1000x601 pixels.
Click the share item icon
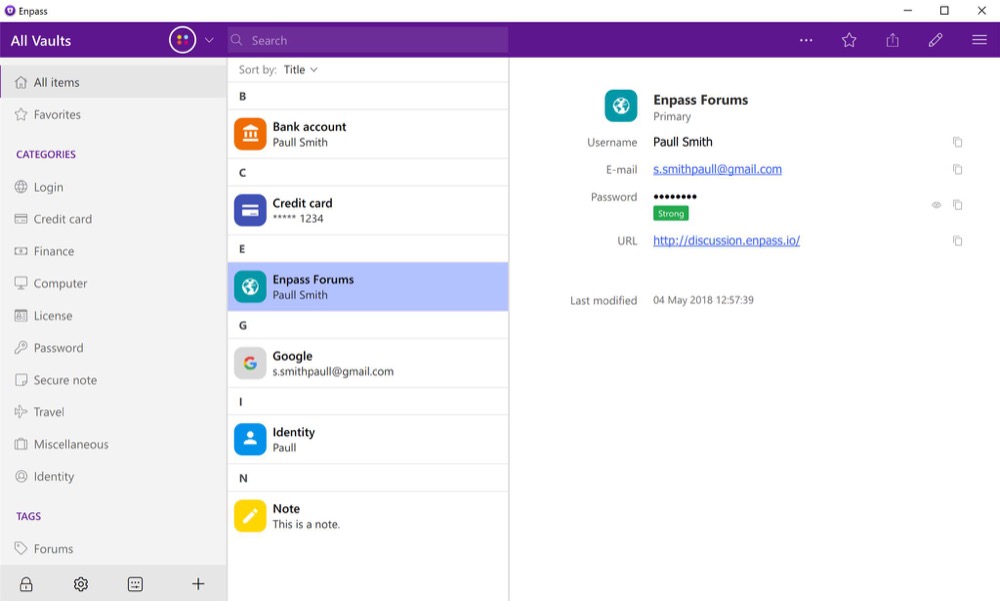pos(892,40)
